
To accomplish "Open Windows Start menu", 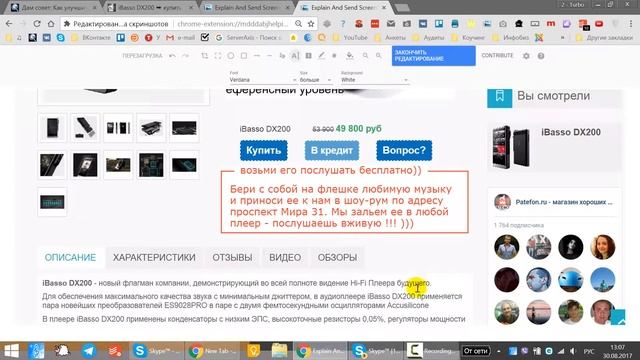I will click(11, 351).
